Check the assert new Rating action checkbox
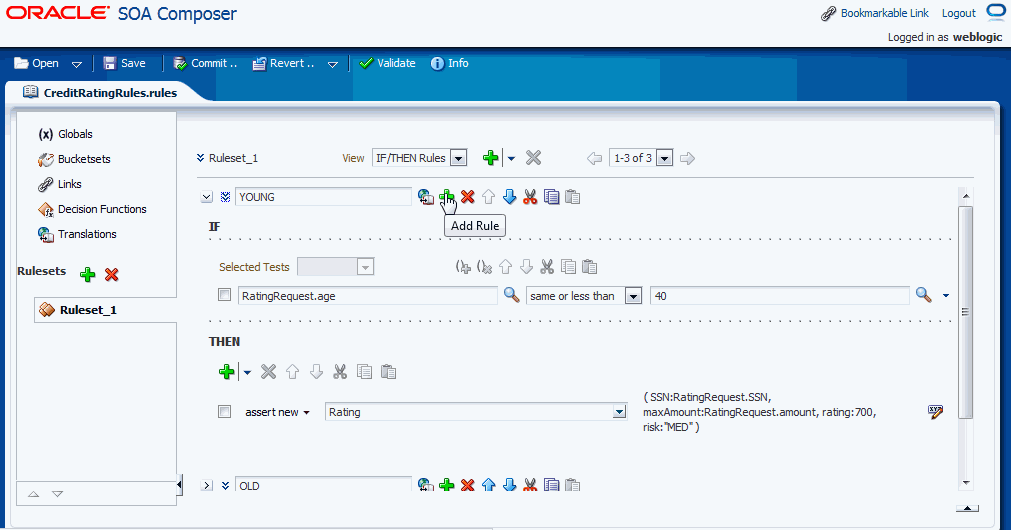1011x530 pixels. coord(225,411)
